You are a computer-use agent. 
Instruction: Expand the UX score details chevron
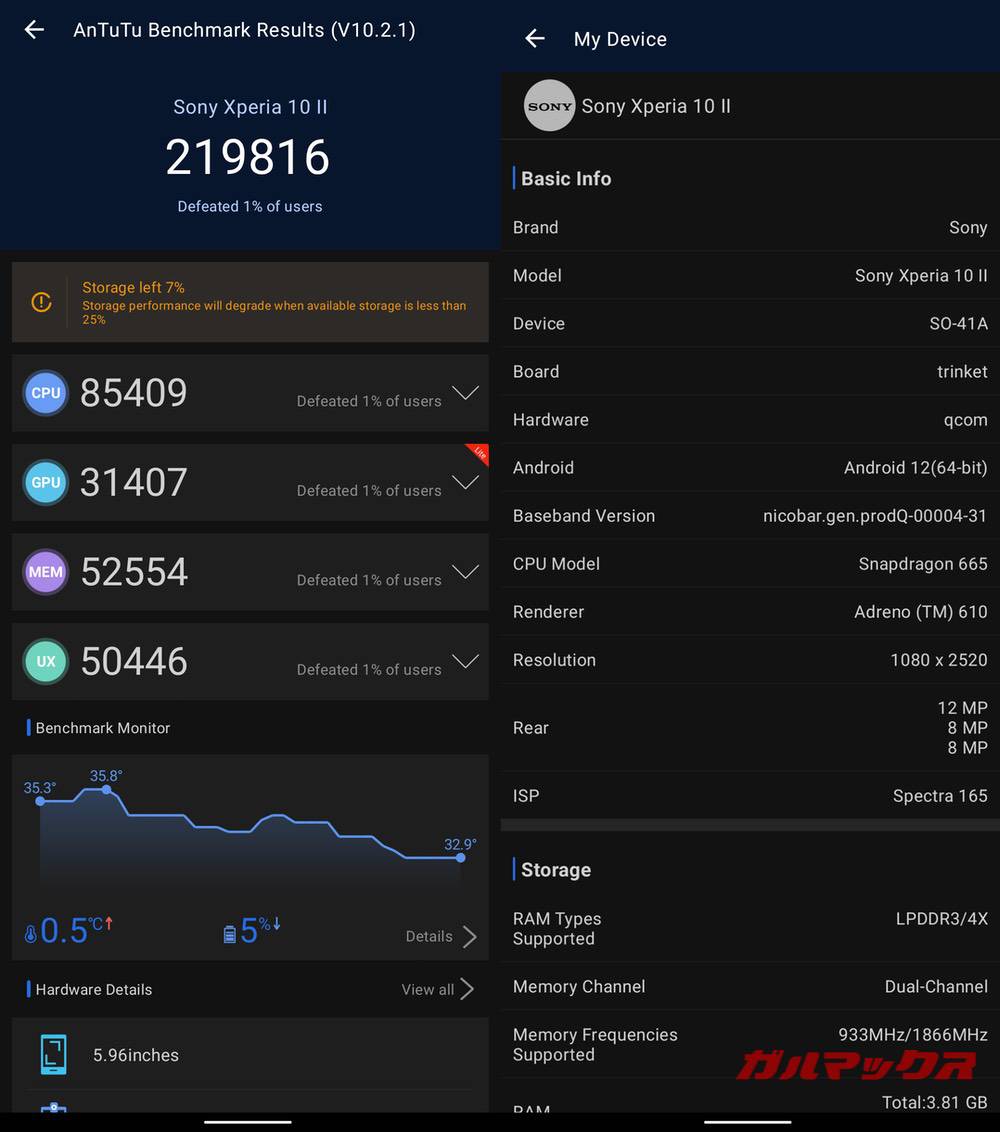point(465,661)
